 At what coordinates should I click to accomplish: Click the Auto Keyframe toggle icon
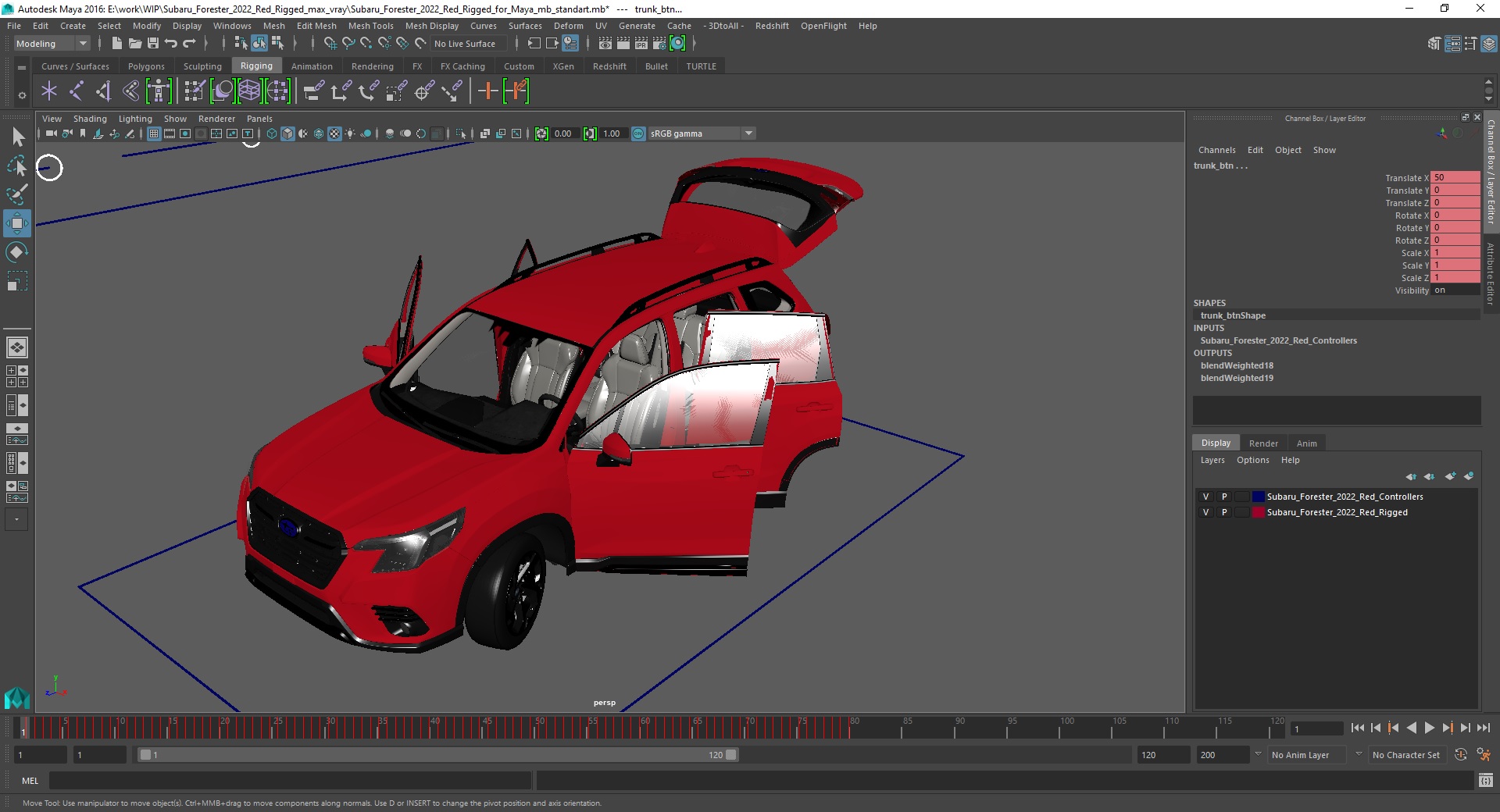point(1461,754)
